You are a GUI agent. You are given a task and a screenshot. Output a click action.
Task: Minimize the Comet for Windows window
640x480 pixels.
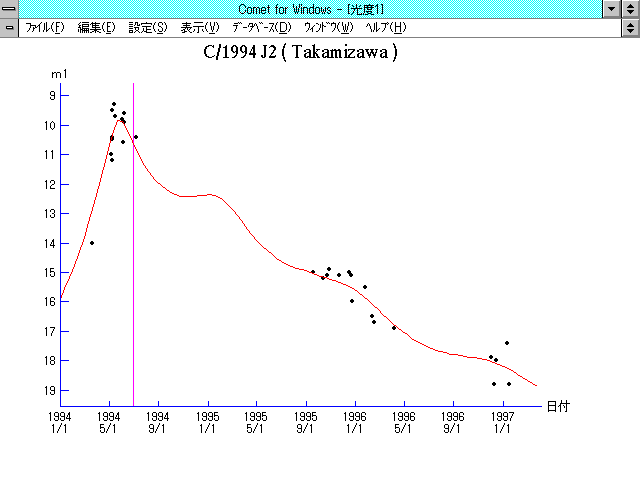612,9
